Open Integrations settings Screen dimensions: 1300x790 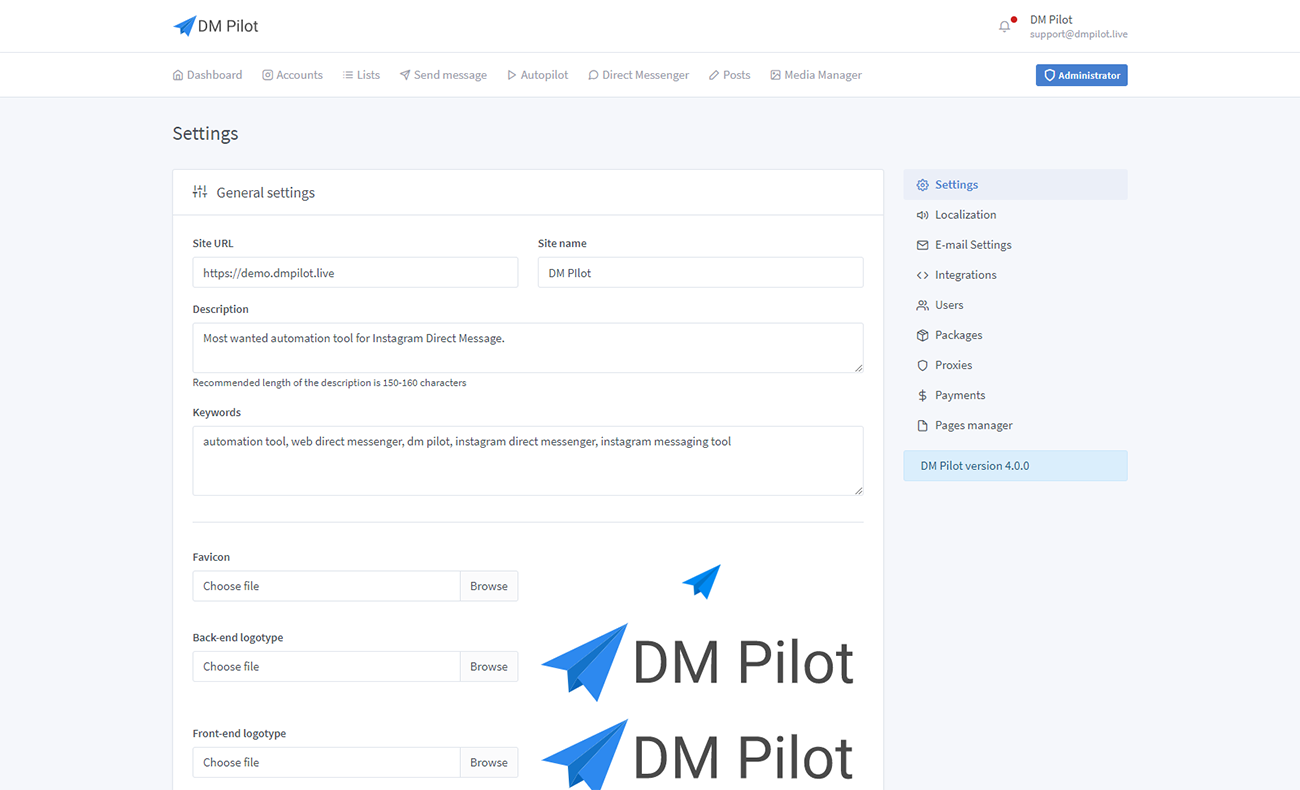click(x=1015, y=275)
